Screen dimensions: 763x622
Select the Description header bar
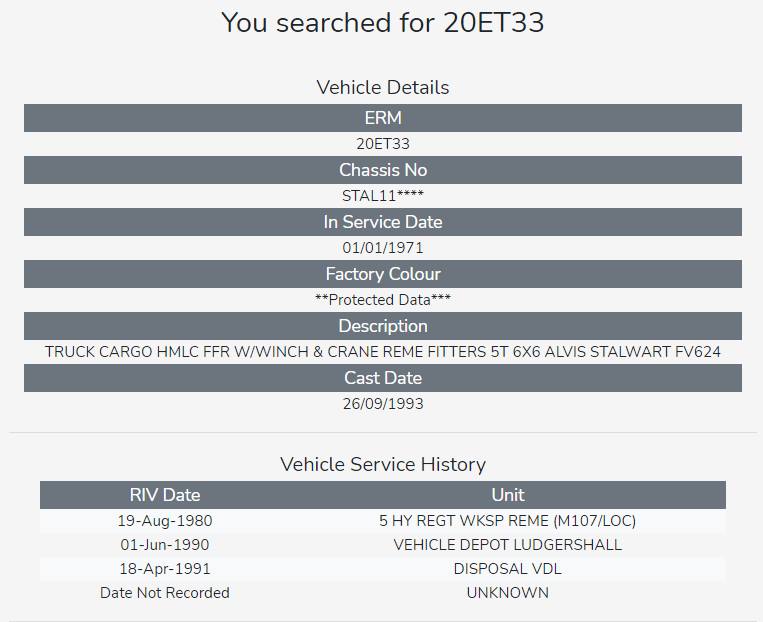(x=382, y=326)
